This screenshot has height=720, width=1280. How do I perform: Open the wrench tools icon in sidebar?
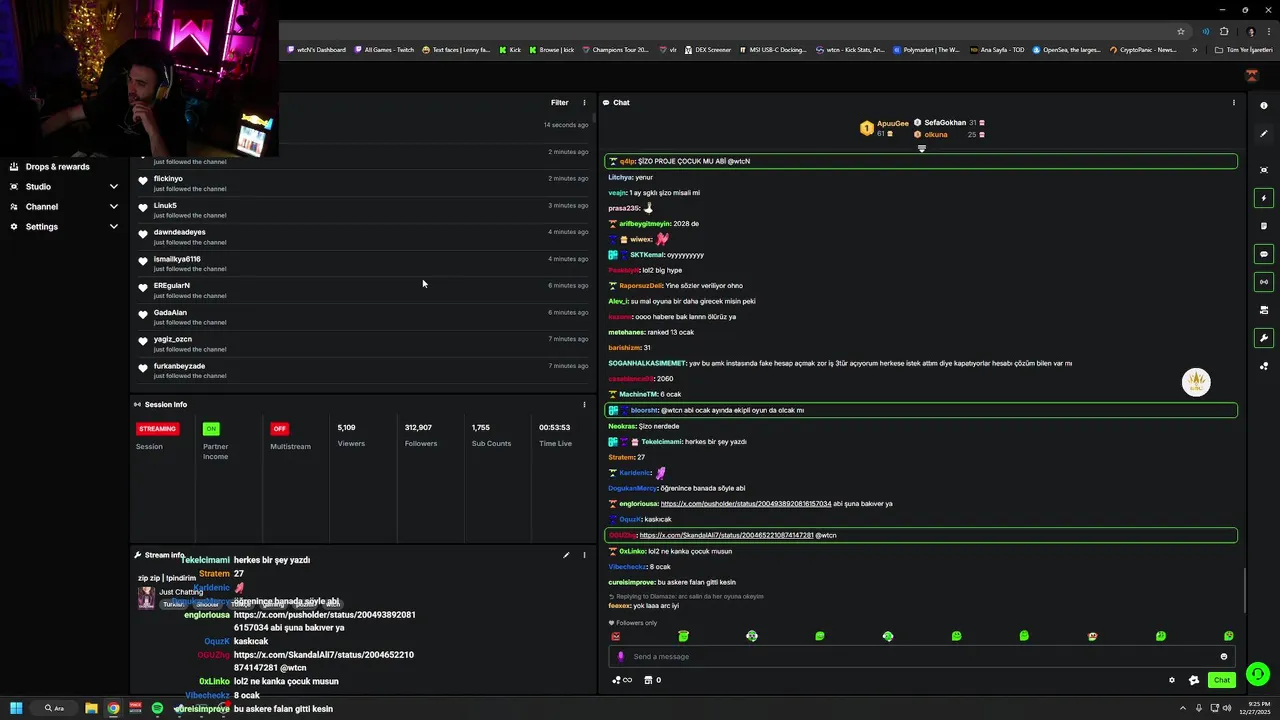click(x=1264, y=338)
